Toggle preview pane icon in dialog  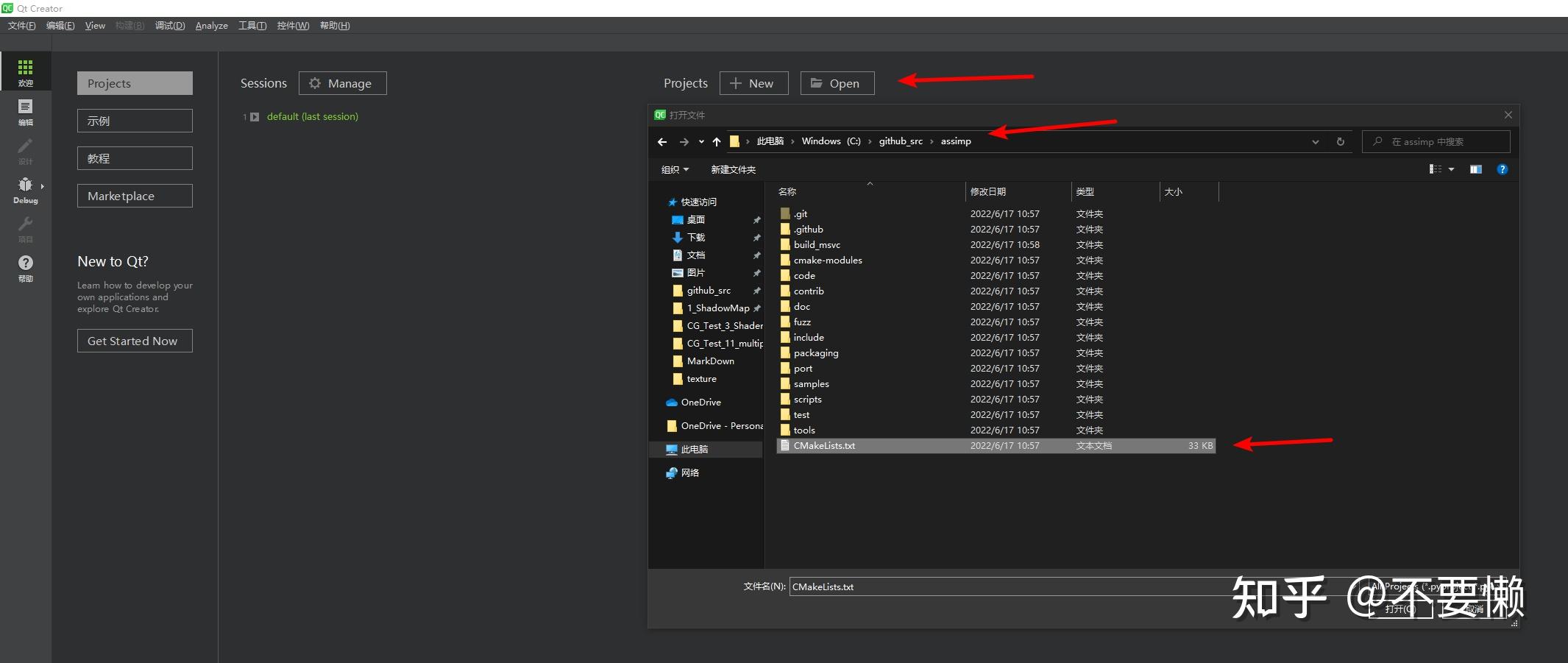tap(1475, 169)
